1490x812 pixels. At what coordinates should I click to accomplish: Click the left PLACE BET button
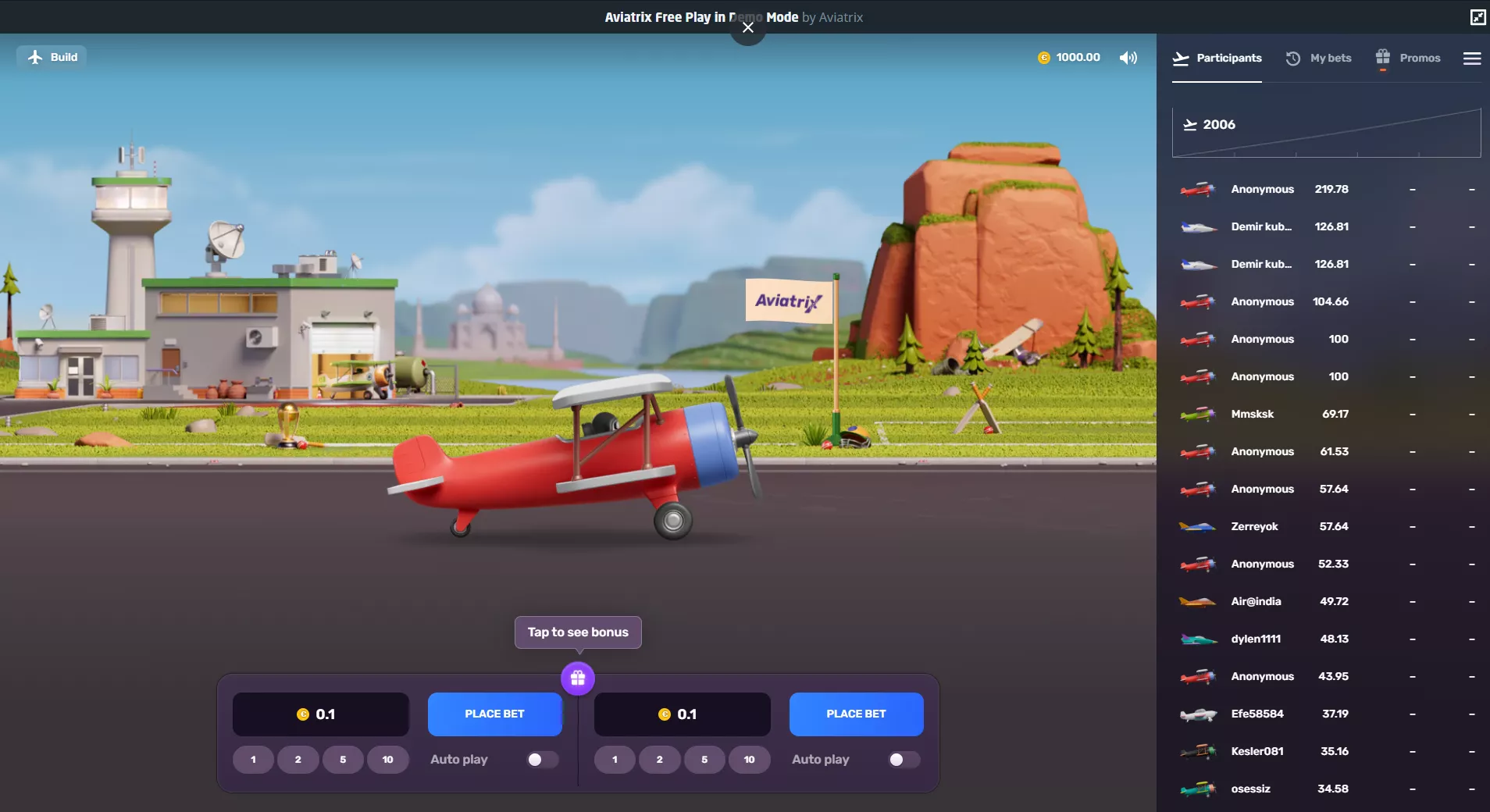click(x=494, y=713)
